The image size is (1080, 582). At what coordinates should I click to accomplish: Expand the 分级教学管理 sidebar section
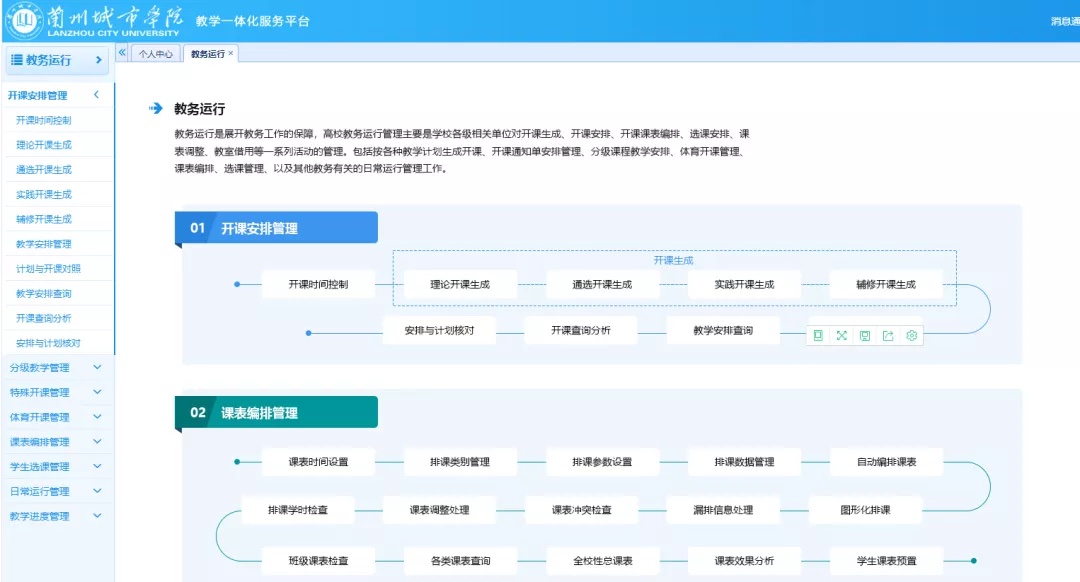click(x=97, y=367)
